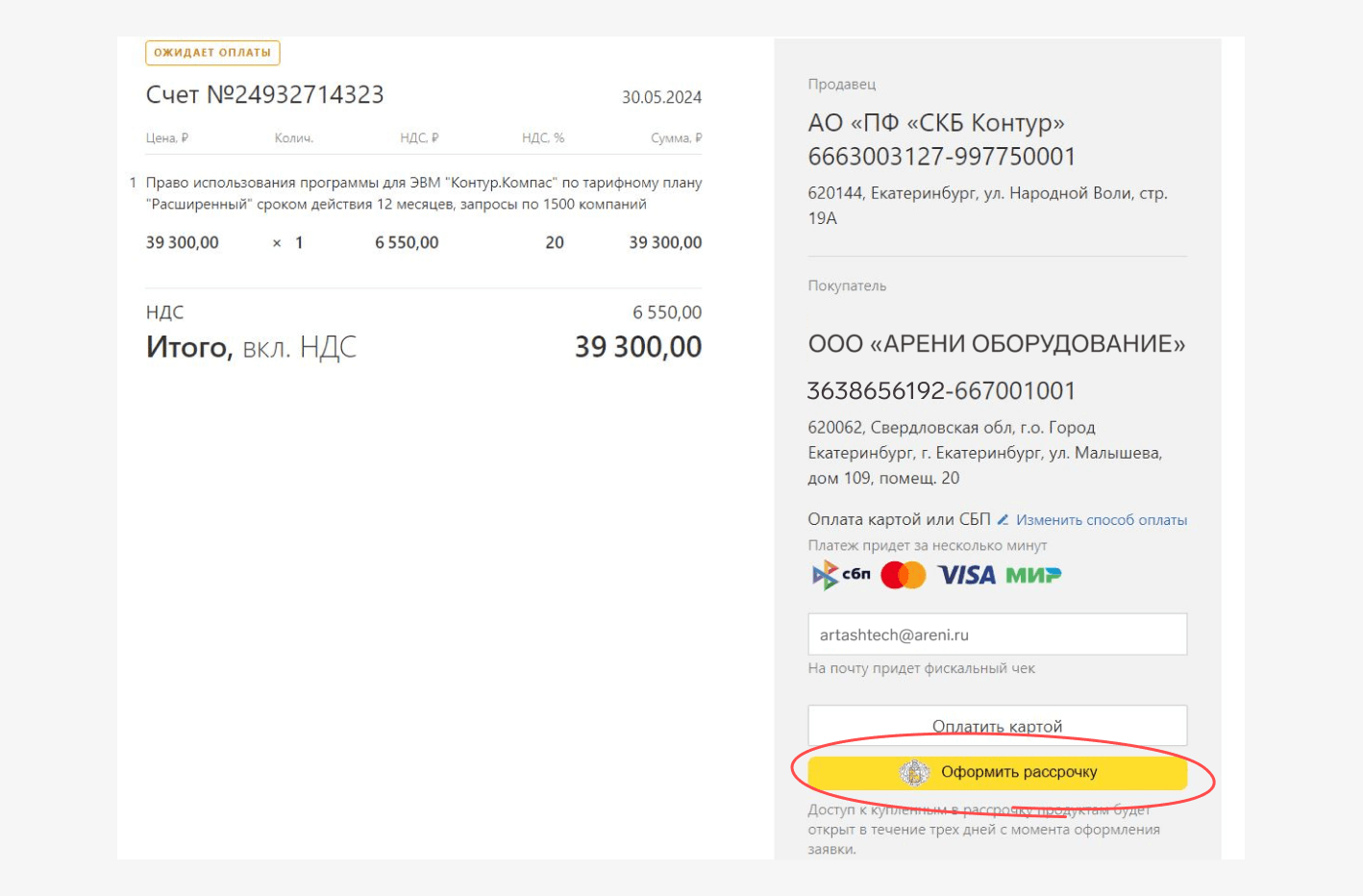Click the 'Итого, вкл. НДС' label
The width and height of the screenshot is (1363, 896).
tap(251, 347)
